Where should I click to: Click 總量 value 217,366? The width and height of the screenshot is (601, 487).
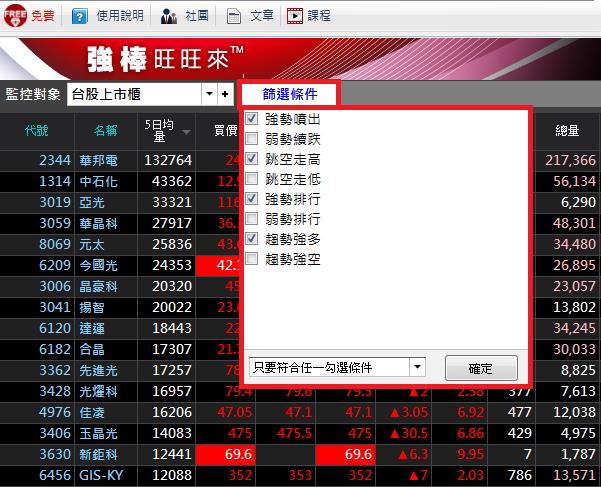pos(570,160)
